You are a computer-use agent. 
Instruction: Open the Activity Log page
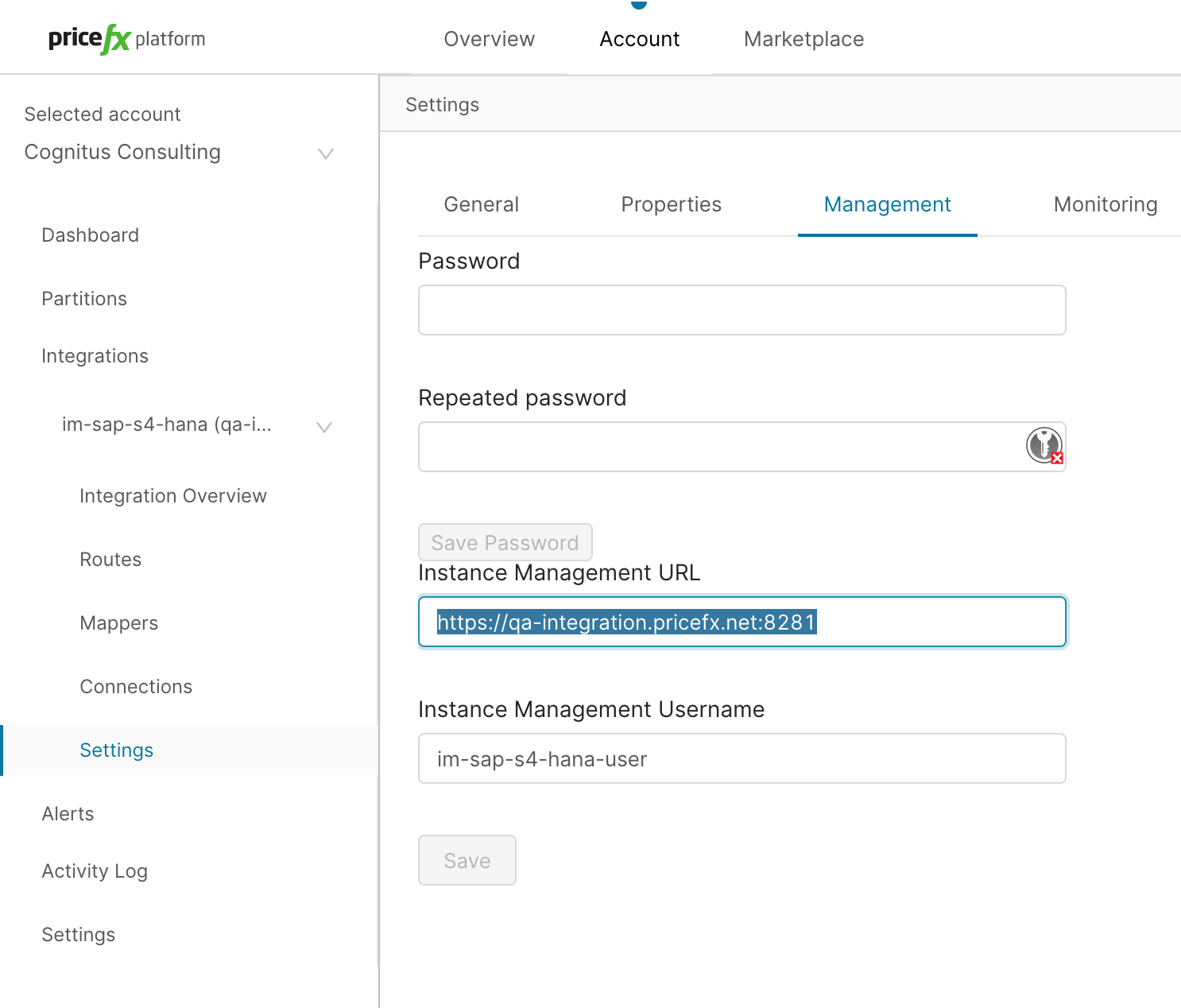tap(95, 871)
